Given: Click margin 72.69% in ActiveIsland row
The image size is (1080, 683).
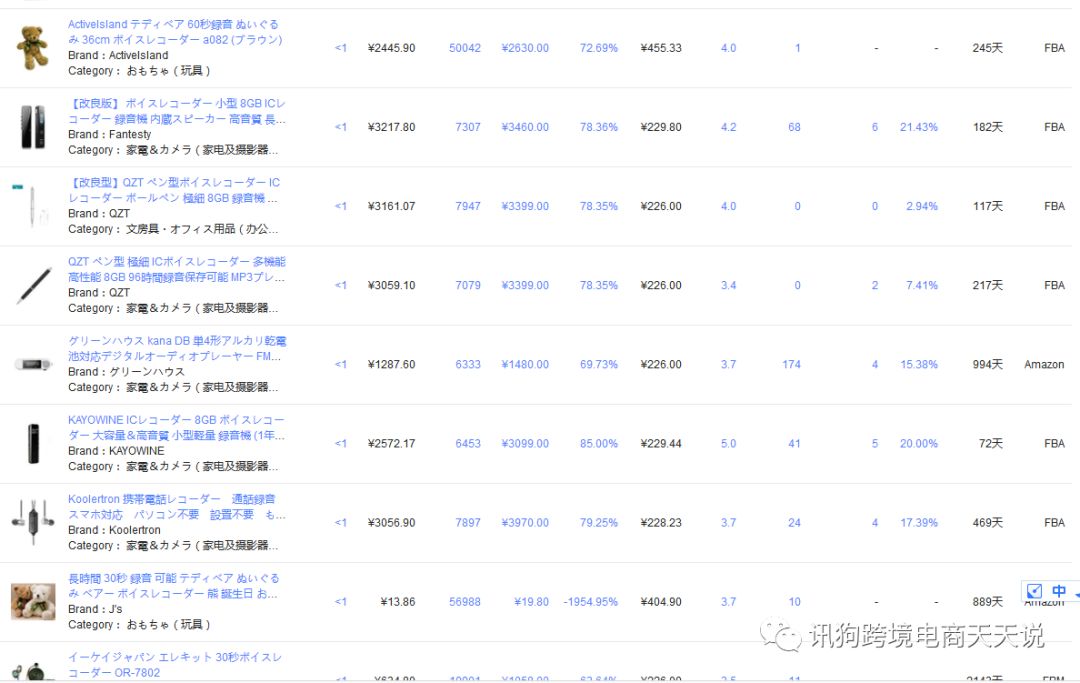Looking at the screenshot, I should click(x=599, y=48).
